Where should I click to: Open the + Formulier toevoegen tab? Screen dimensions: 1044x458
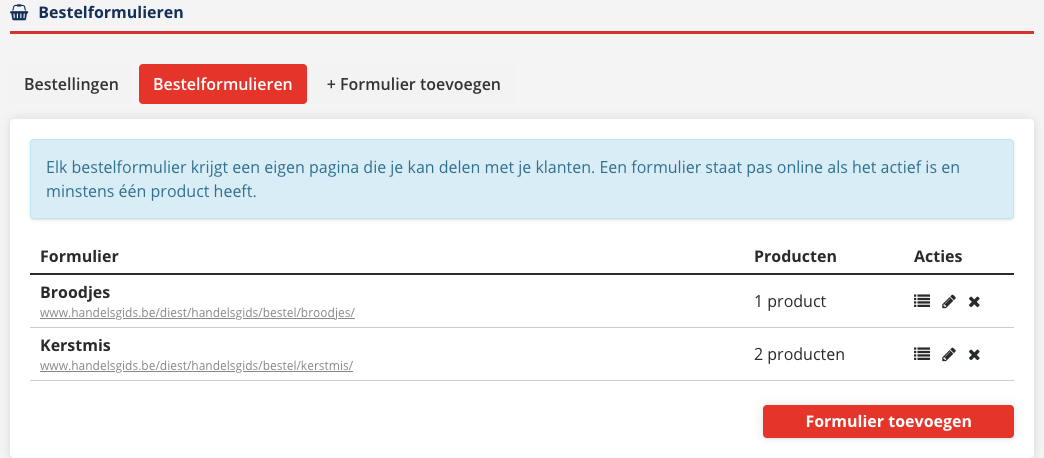click(413, 85)
